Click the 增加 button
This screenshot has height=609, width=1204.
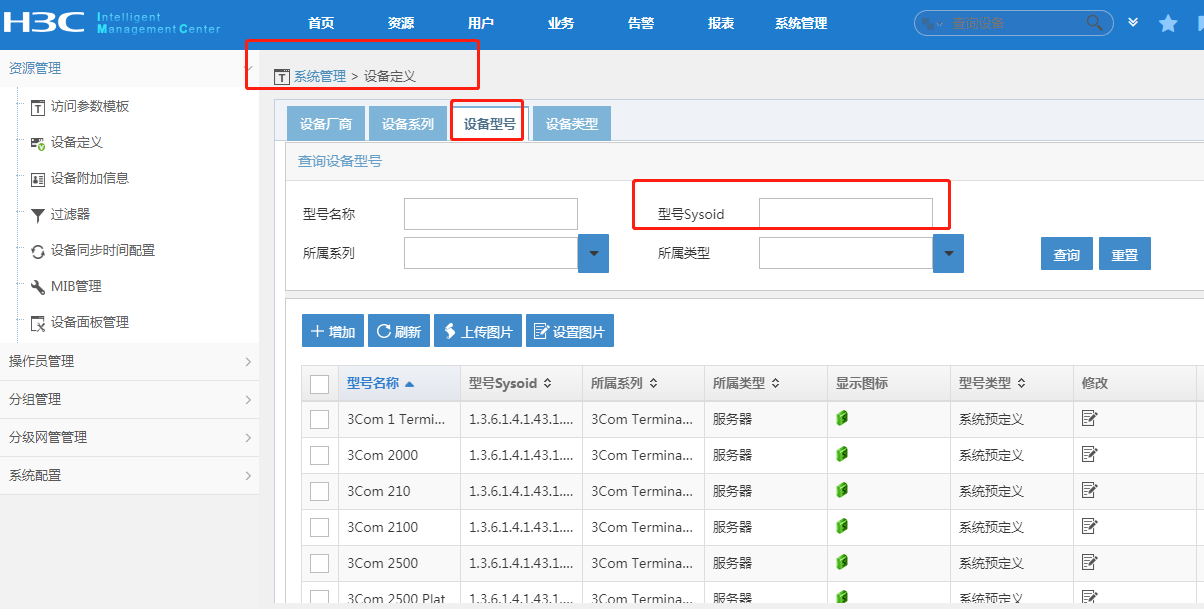coord(333,331)
